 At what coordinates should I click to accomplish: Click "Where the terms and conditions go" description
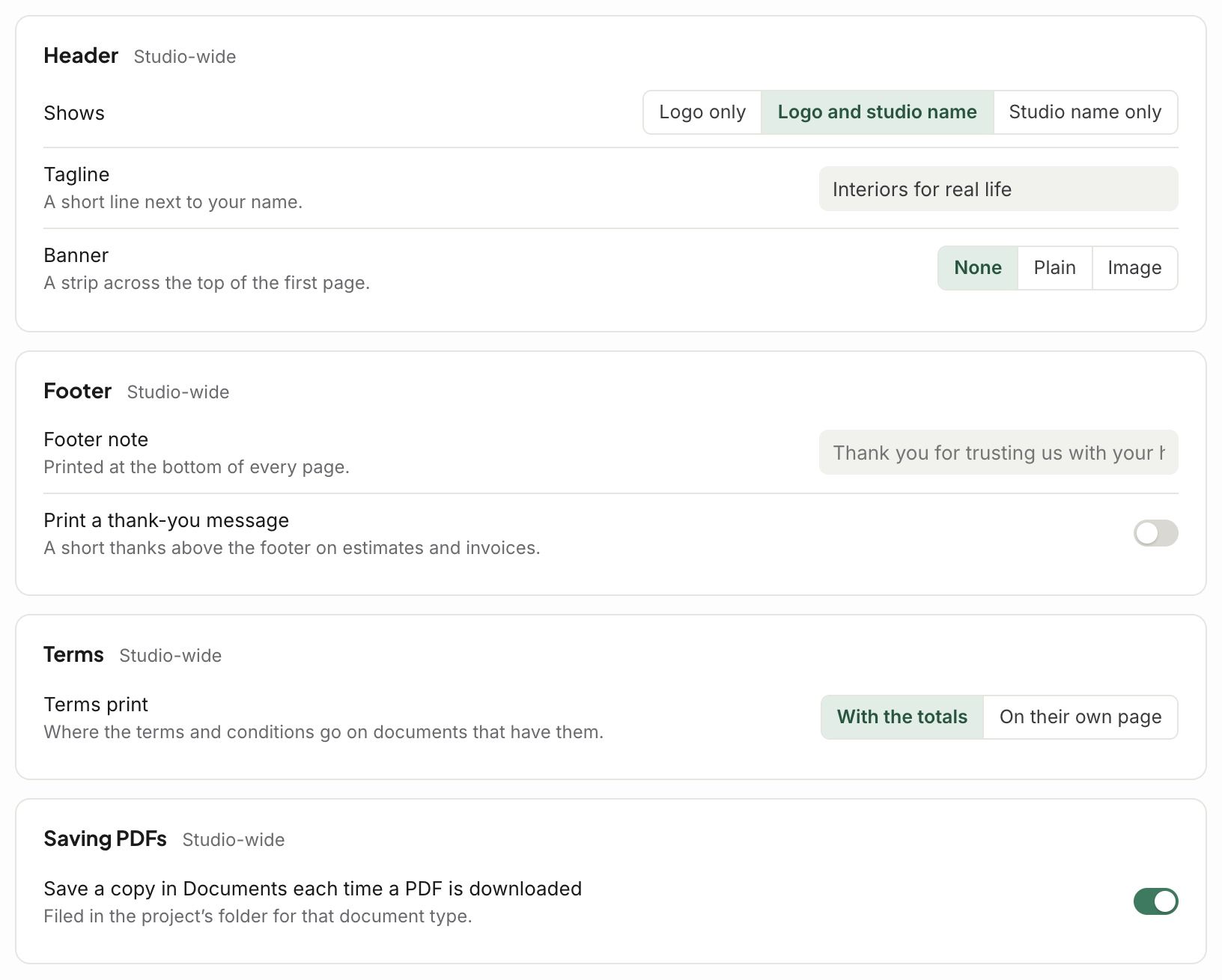coord(323,732)
